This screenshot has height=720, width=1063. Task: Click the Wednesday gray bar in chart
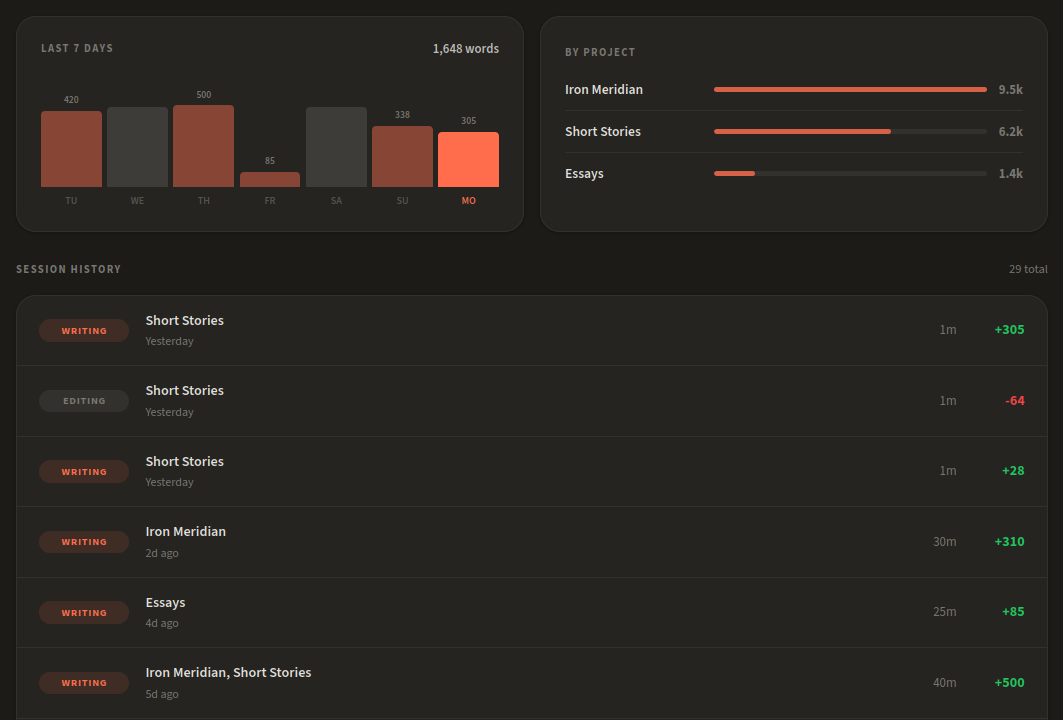point(137,147)
